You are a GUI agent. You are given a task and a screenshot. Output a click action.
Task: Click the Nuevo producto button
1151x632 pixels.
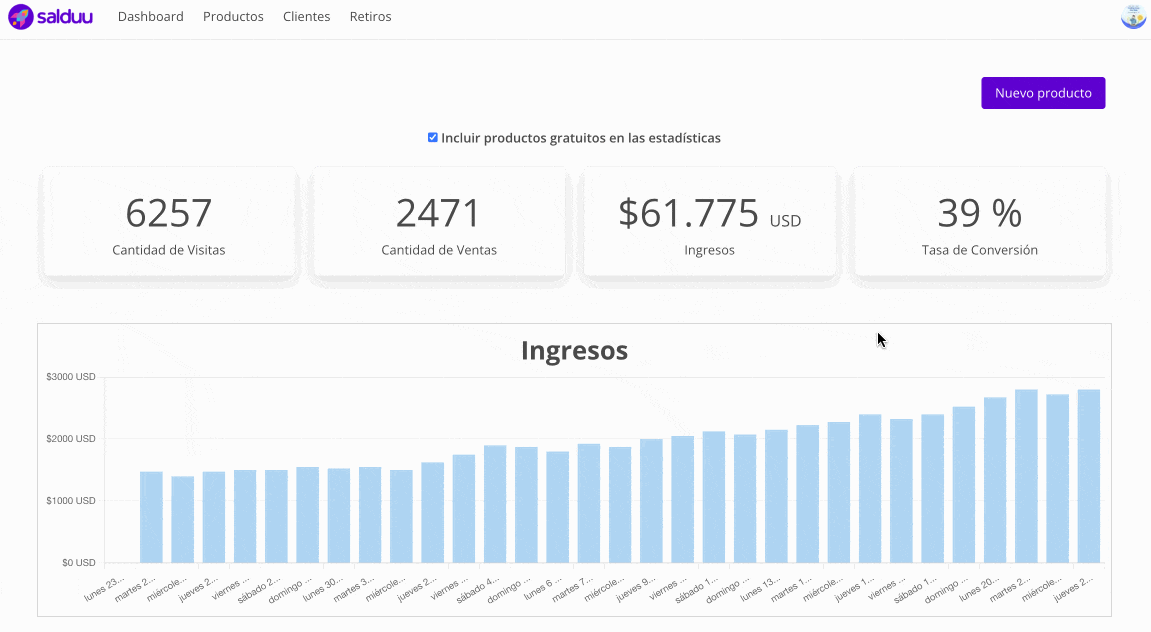(x=1043, y=92)
